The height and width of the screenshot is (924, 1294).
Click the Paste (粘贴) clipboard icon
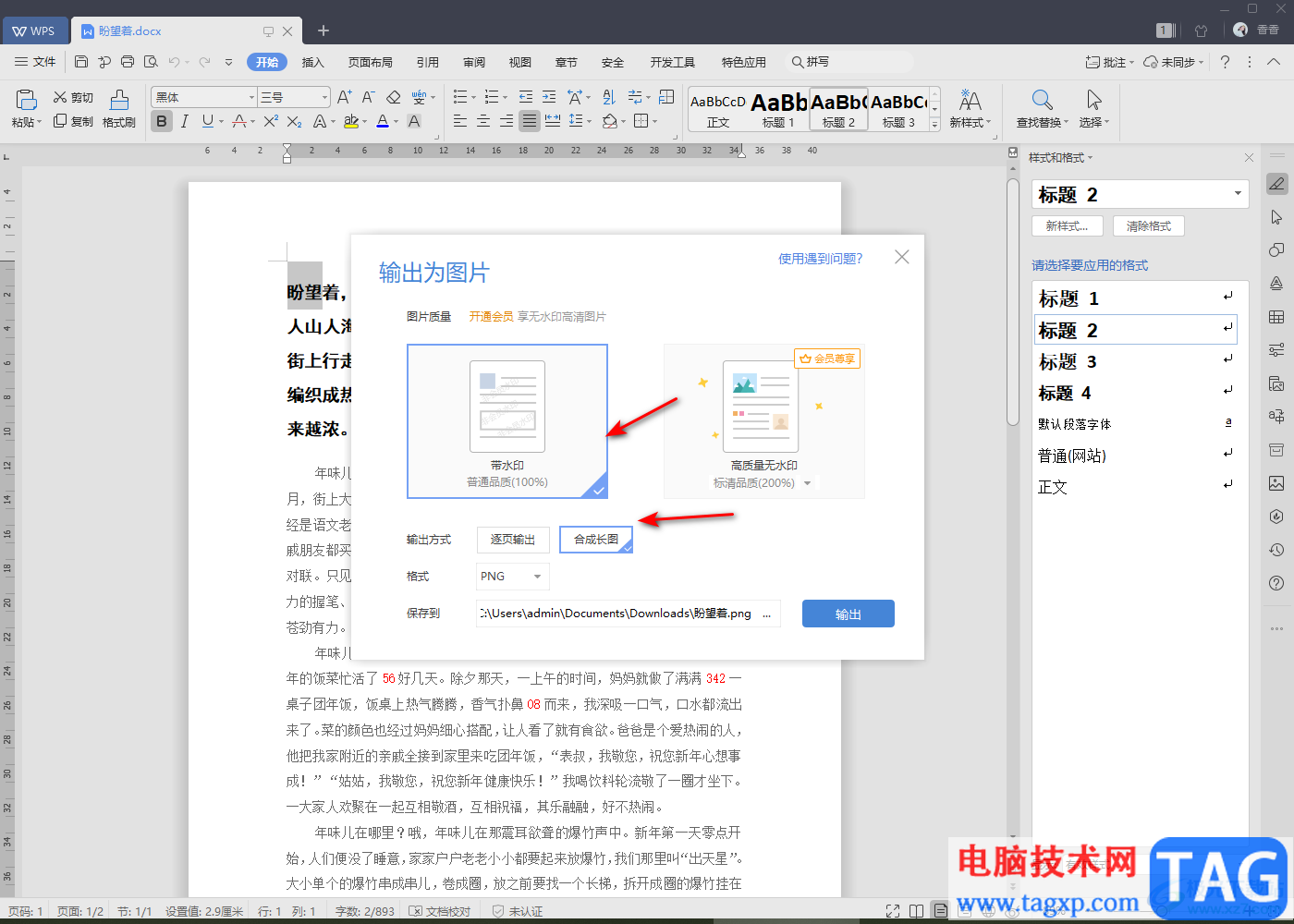pyautogui.click(x=26, y=100)
